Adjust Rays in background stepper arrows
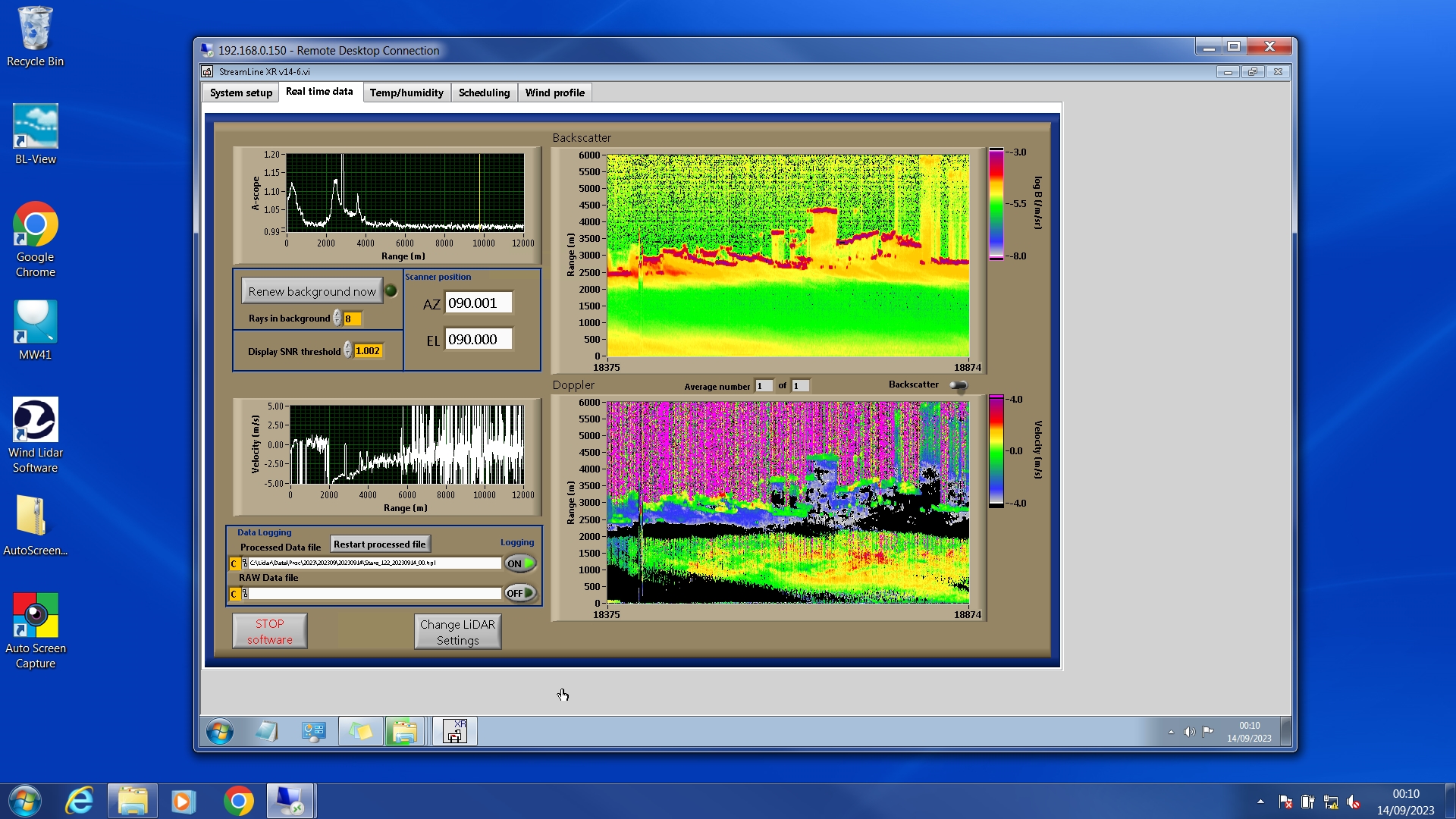This screenshot has width=1456, height=819. 337,318
